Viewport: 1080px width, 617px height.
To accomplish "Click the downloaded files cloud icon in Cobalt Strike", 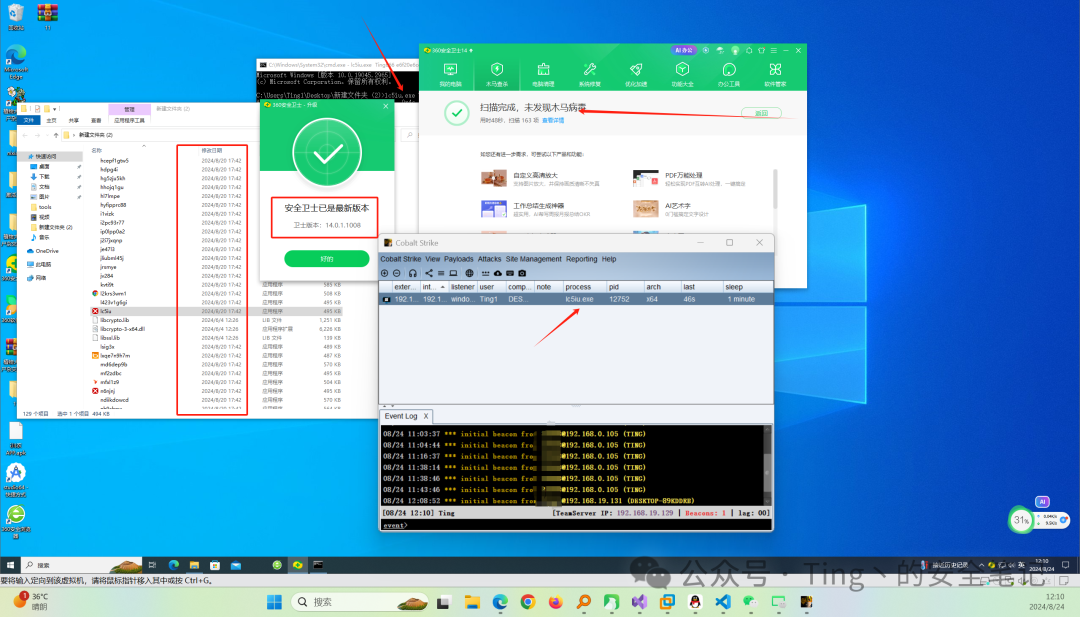I will tap(498, 273).
